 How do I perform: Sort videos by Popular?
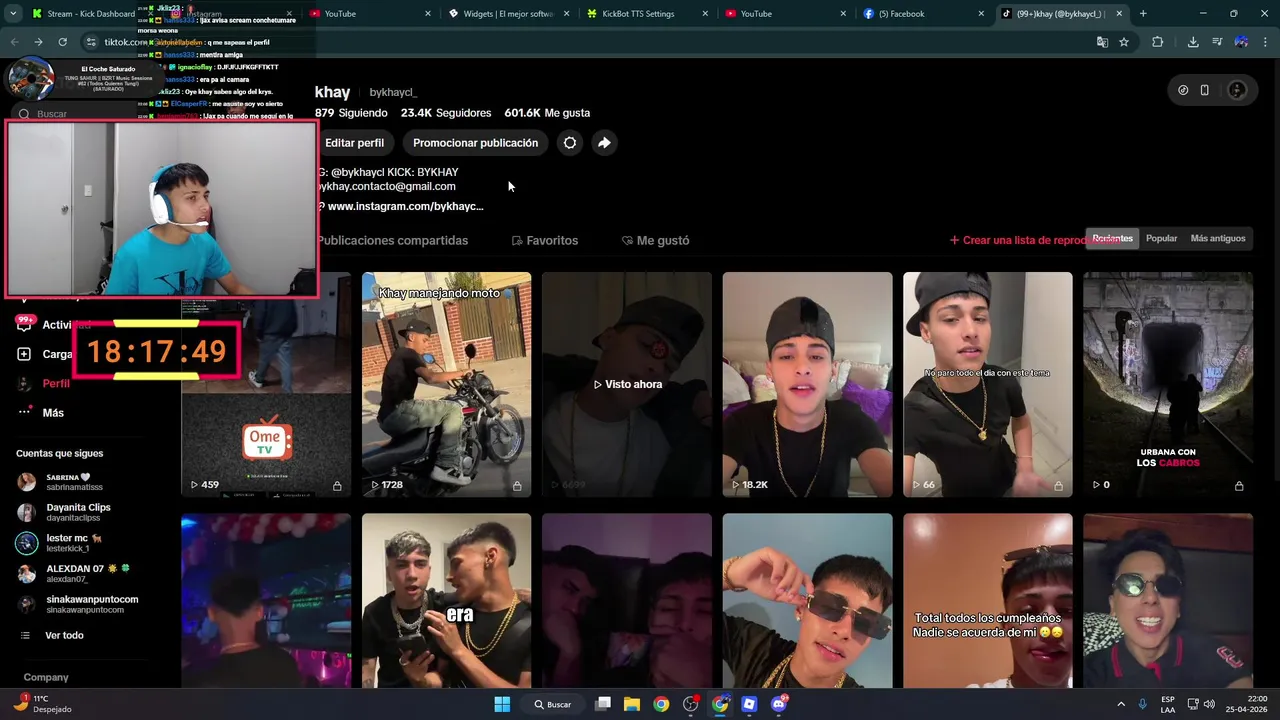coord(1161,238)
